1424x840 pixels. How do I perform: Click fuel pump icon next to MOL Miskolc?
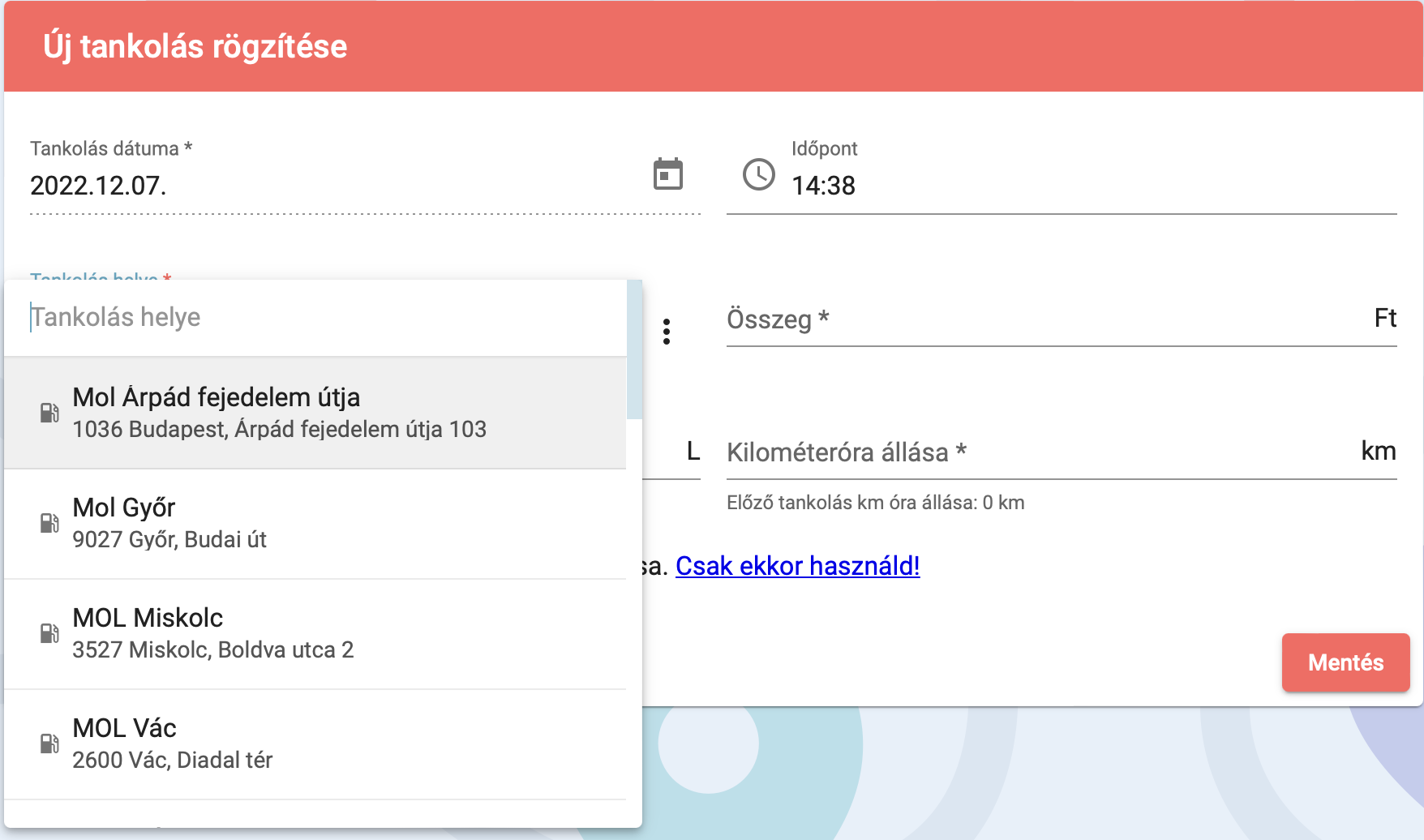pyautogui.click(x=49, y=633)
